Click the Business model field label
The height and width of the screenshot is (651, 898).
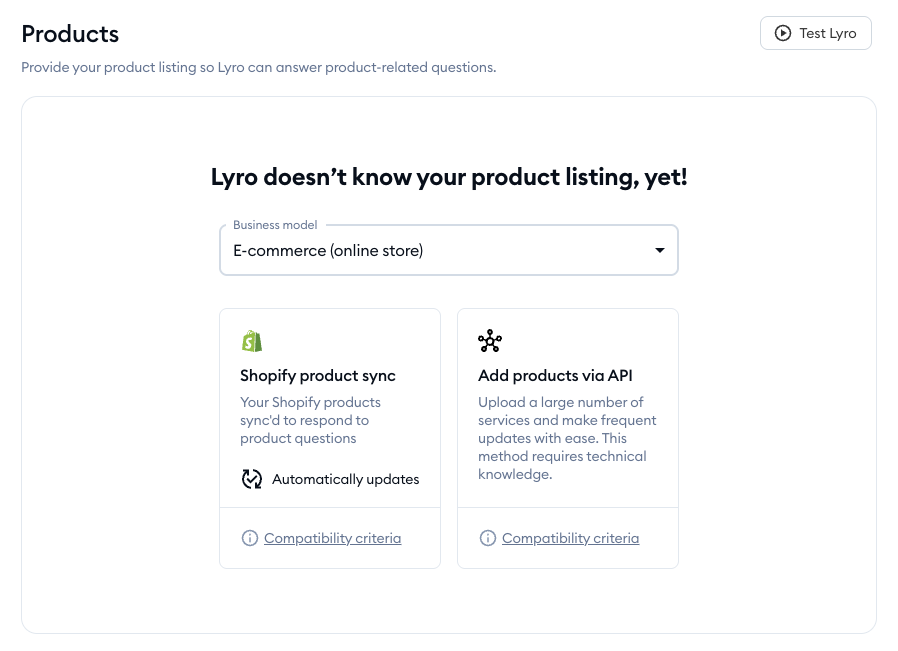(275, 225)
